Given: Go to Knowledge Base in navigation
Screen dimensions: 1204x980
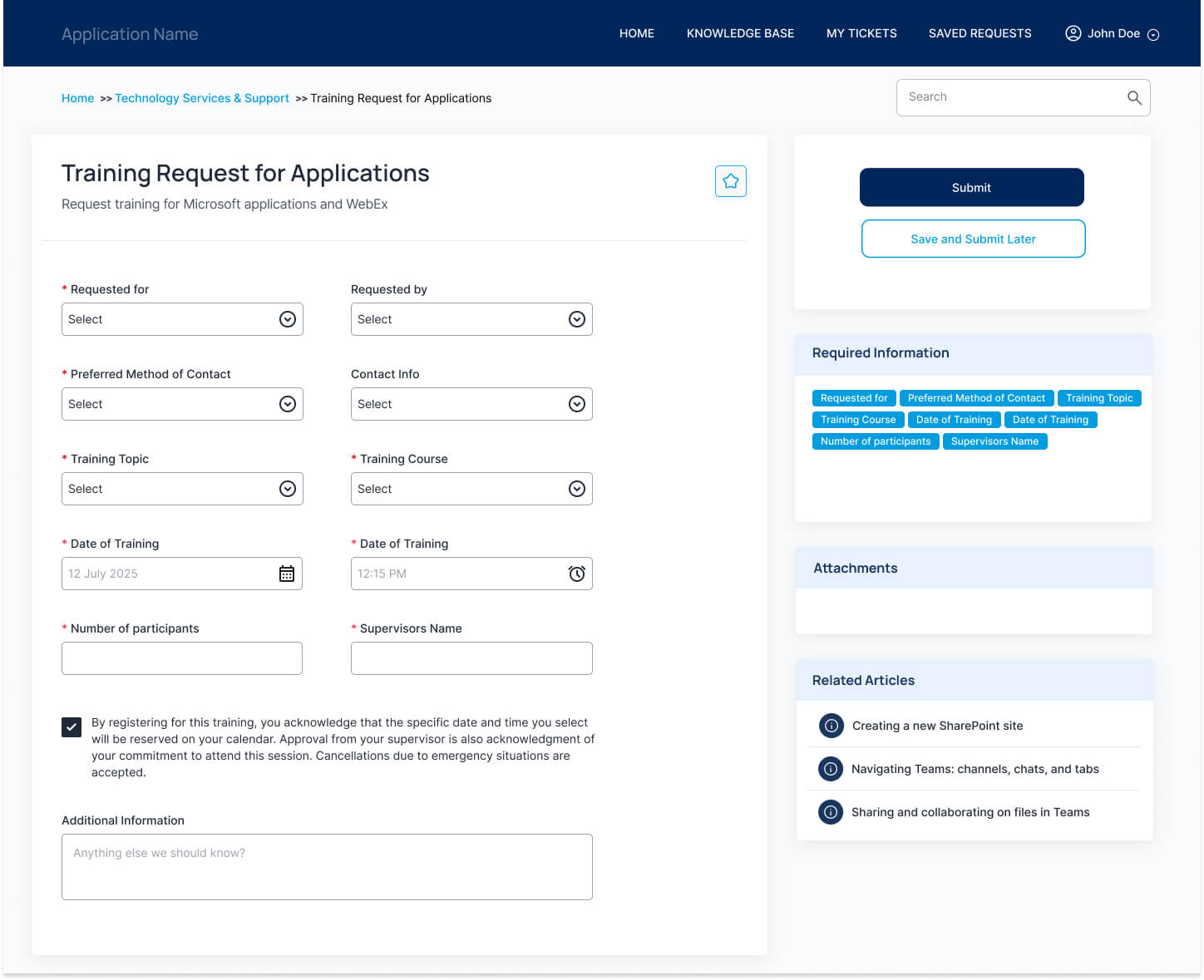Looking at the screenshot, I should tap(740, 33).
